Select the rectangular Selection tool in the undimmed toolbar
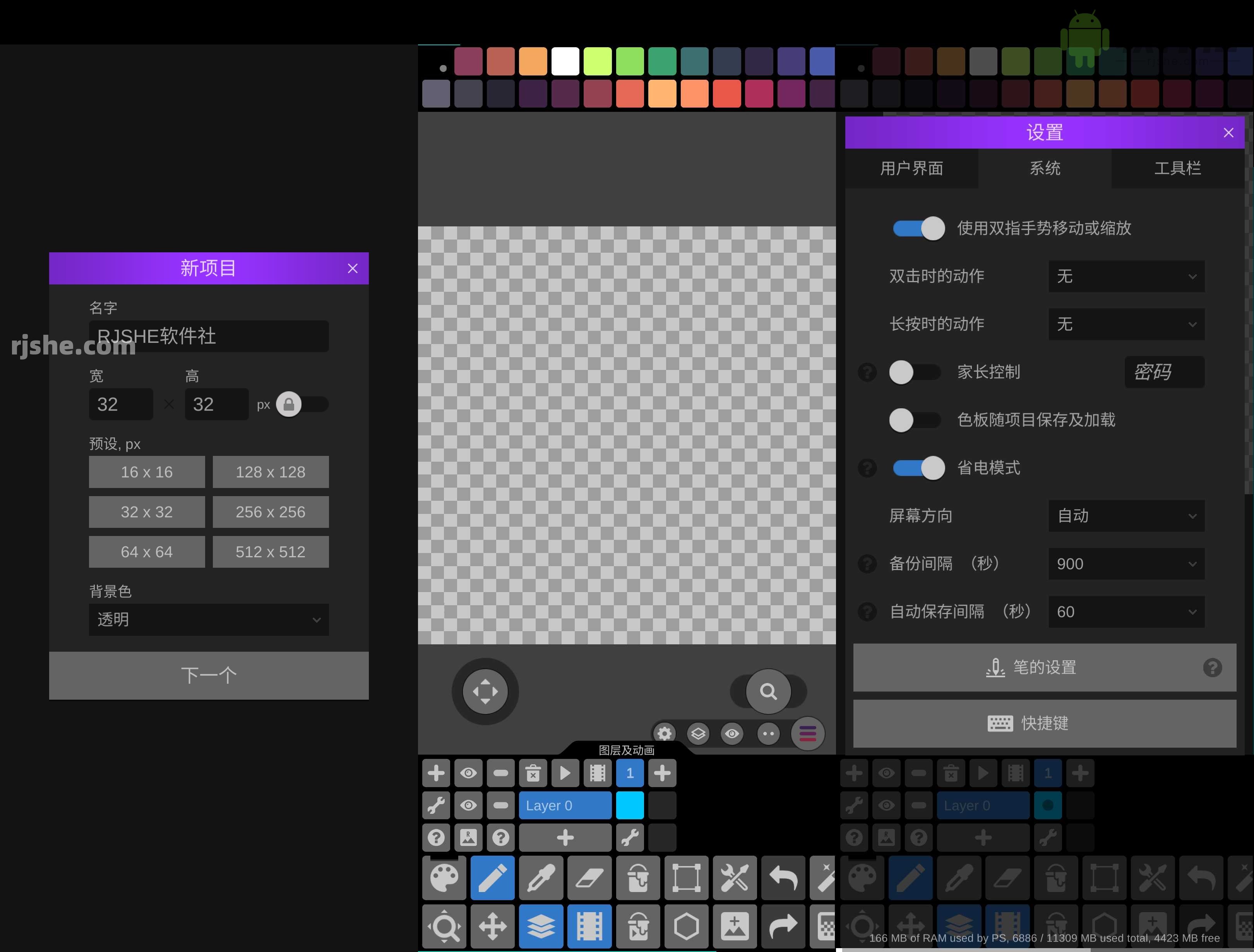This screenshot has width=1254, height=952. (686, 878)
